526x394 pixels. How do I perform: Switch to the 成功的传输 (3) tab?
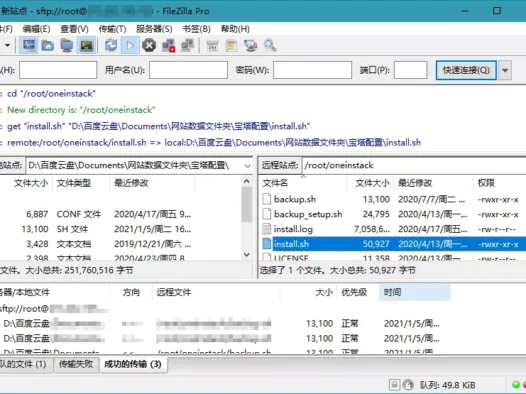tap(133, 364)
